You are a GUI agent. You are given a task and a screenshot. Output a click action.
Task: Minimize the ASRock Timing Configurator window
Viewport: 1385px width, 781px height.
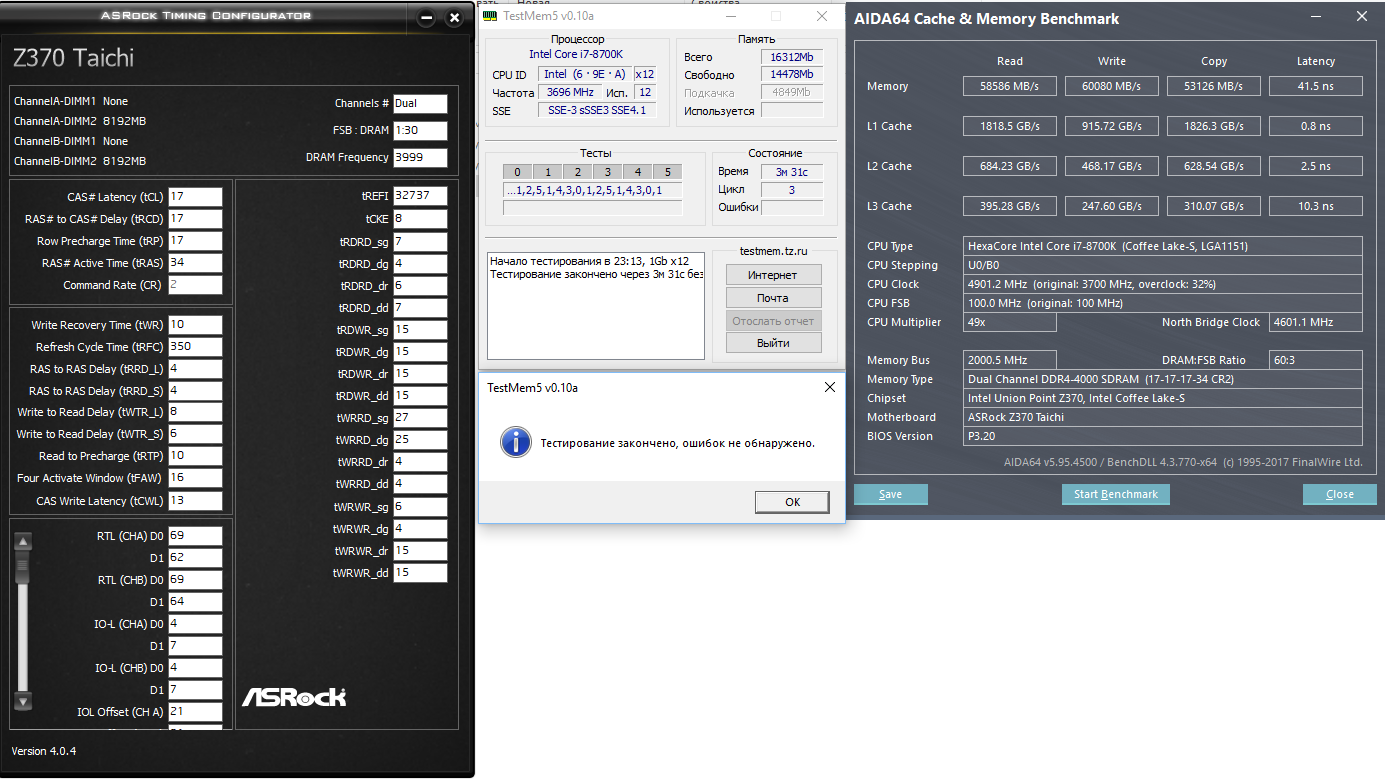point(427,18)
